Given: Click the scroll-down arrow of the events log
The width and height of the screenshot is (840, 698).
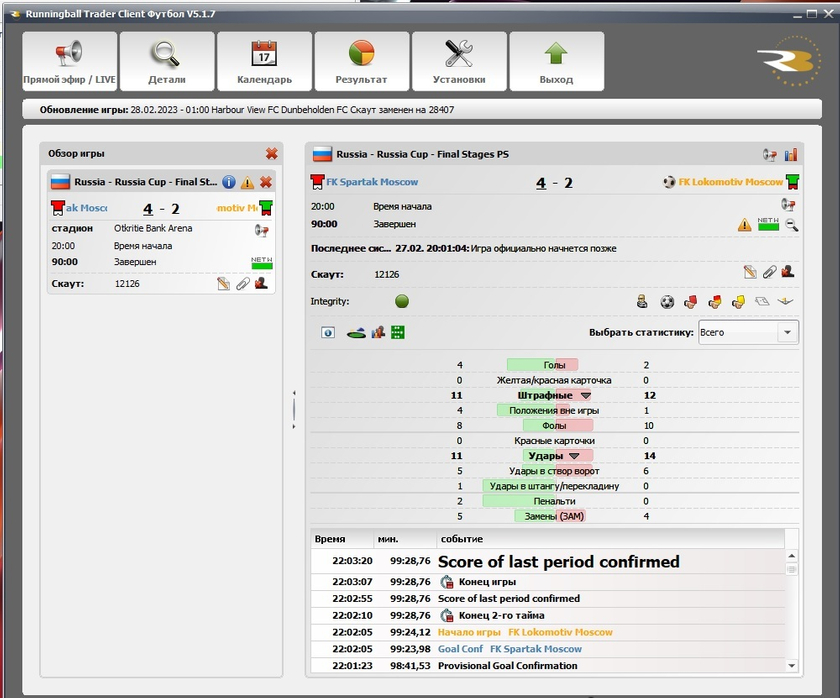Looking at the screenshot, I should tap(791, 665).
